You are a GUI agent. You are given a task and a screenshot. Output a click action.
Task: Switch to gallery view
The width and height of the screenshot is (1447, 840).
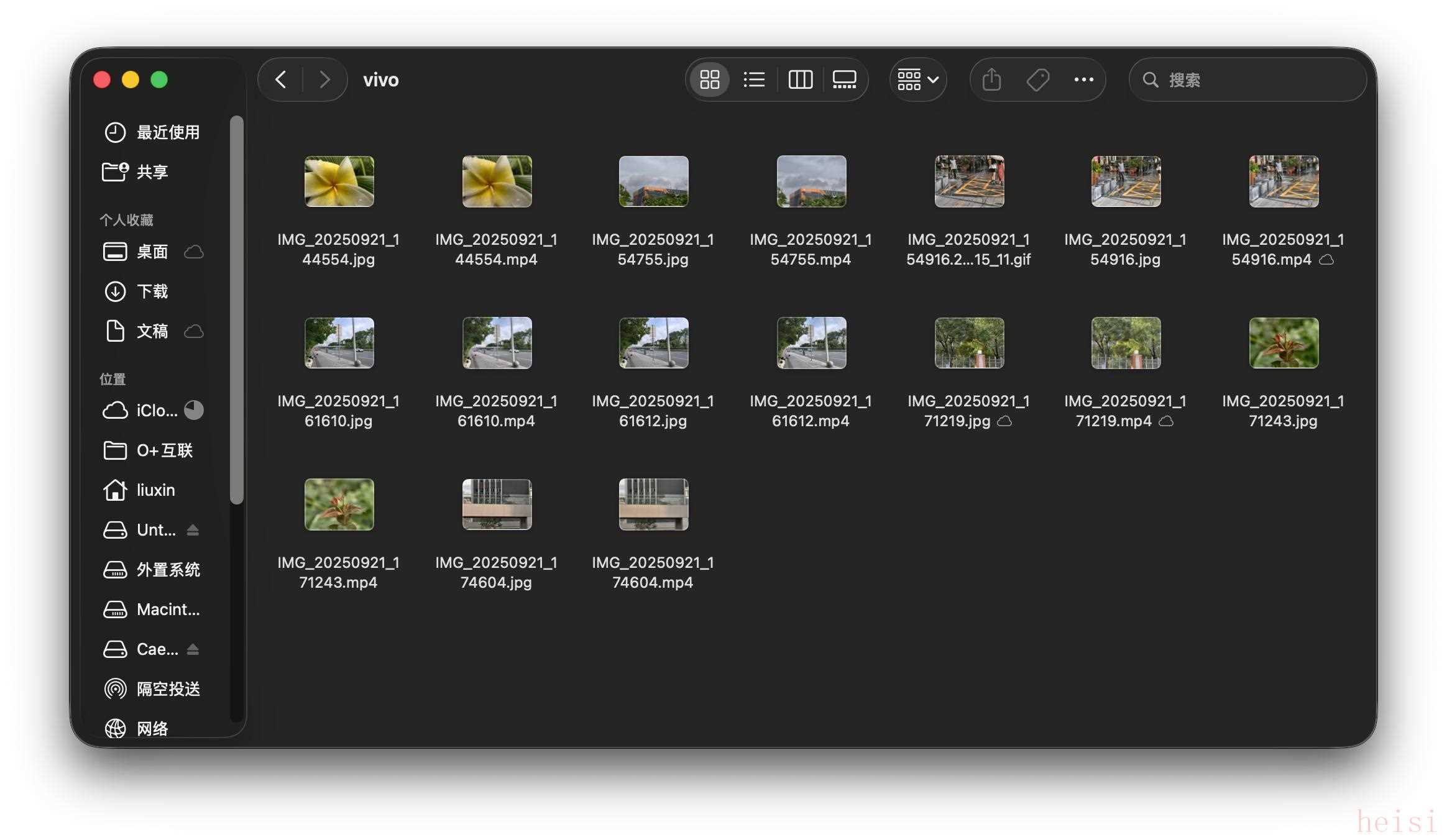[844, 80]
